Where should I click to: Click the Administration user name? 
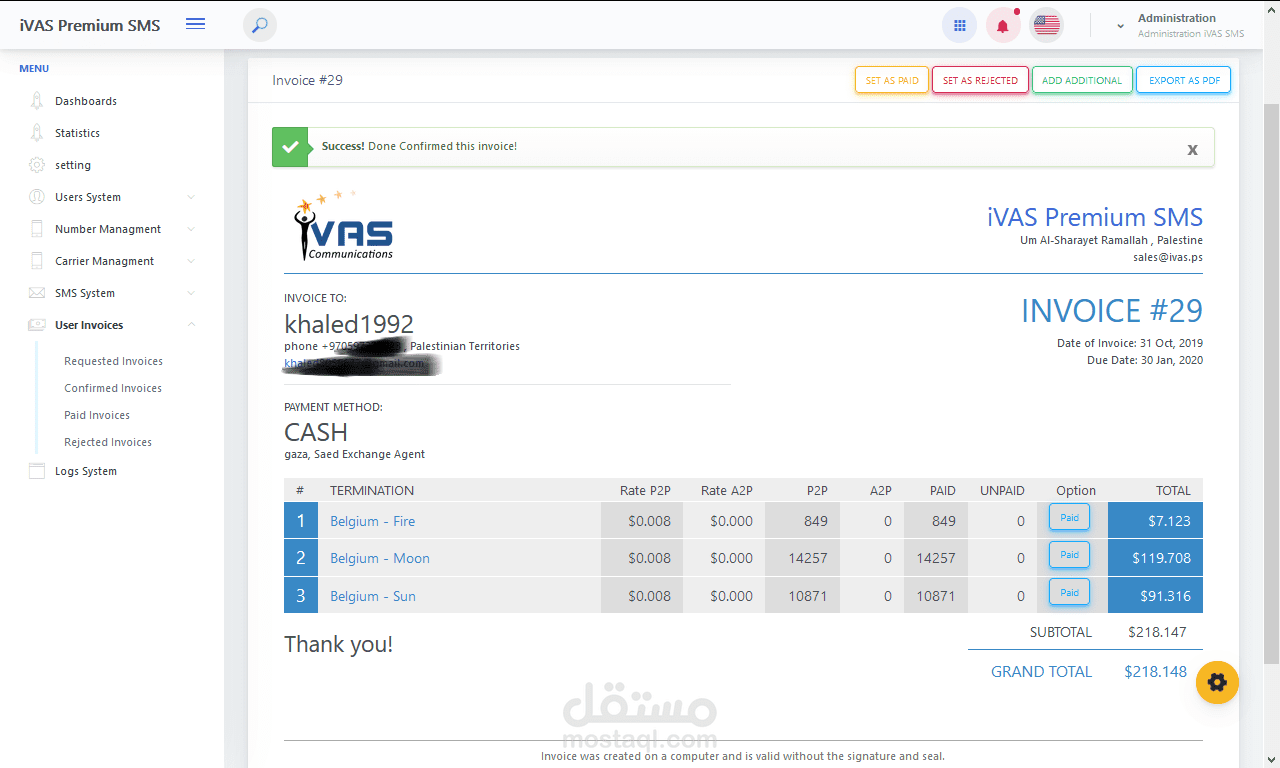[1177, 18]
